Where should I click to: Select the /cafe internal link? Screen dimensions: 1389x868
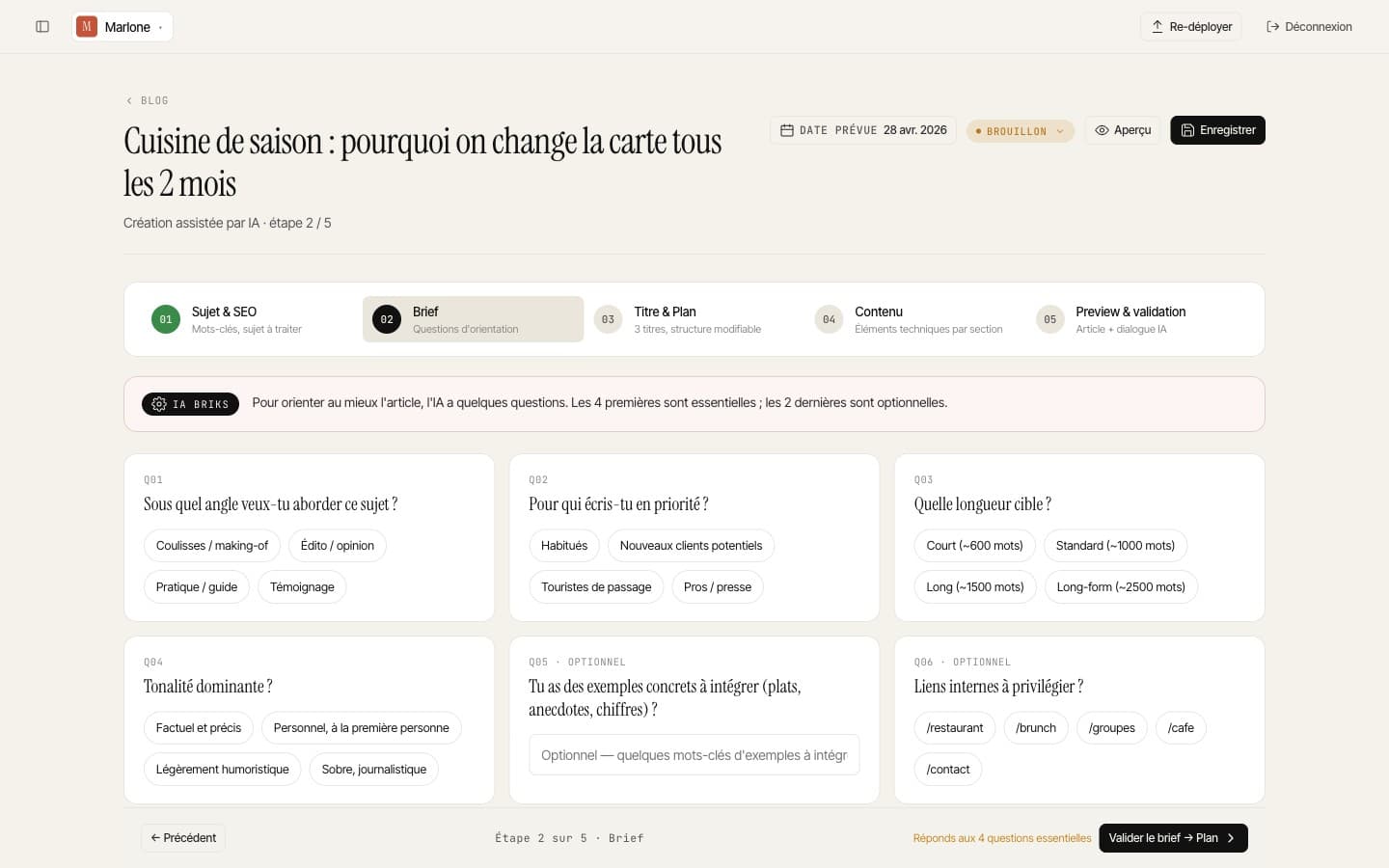pyautogui.click(x=1181, y=728)
